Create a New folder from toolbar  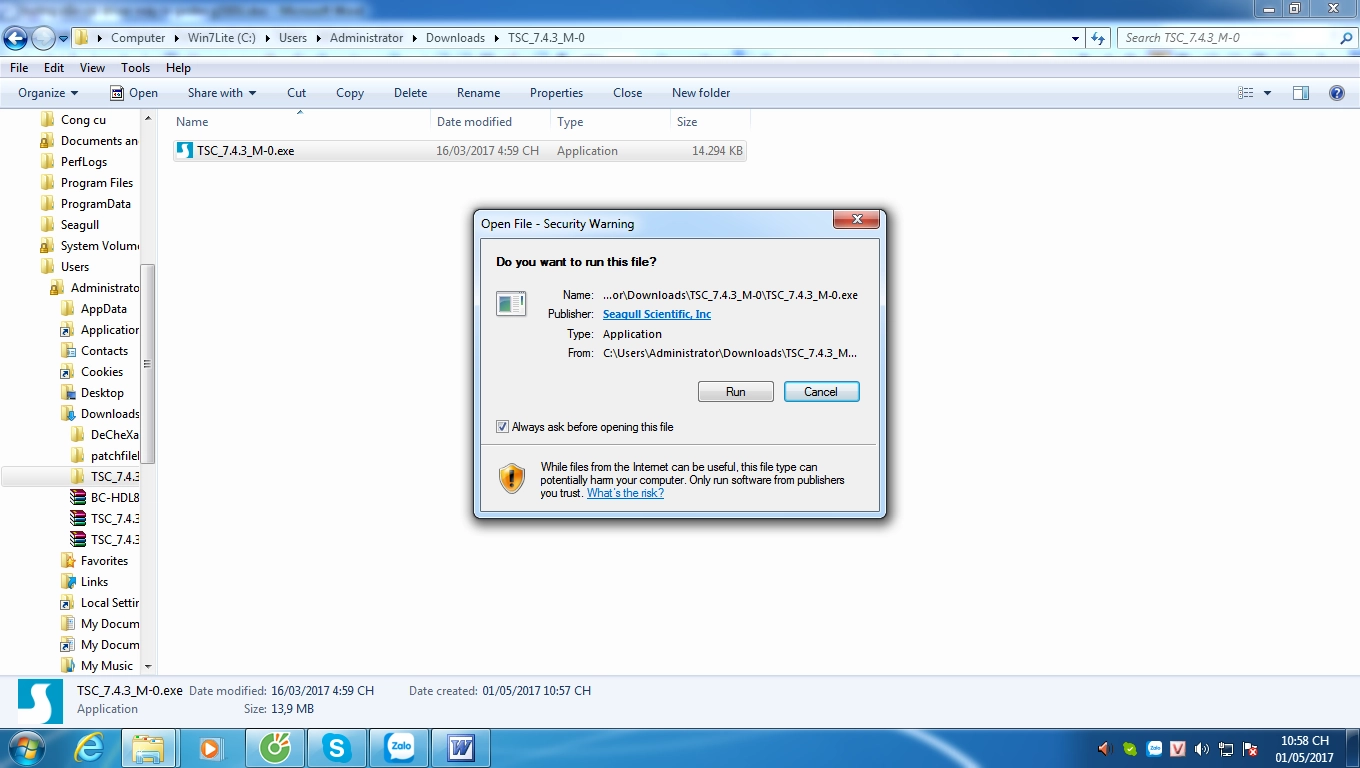[x=701, y=93]
